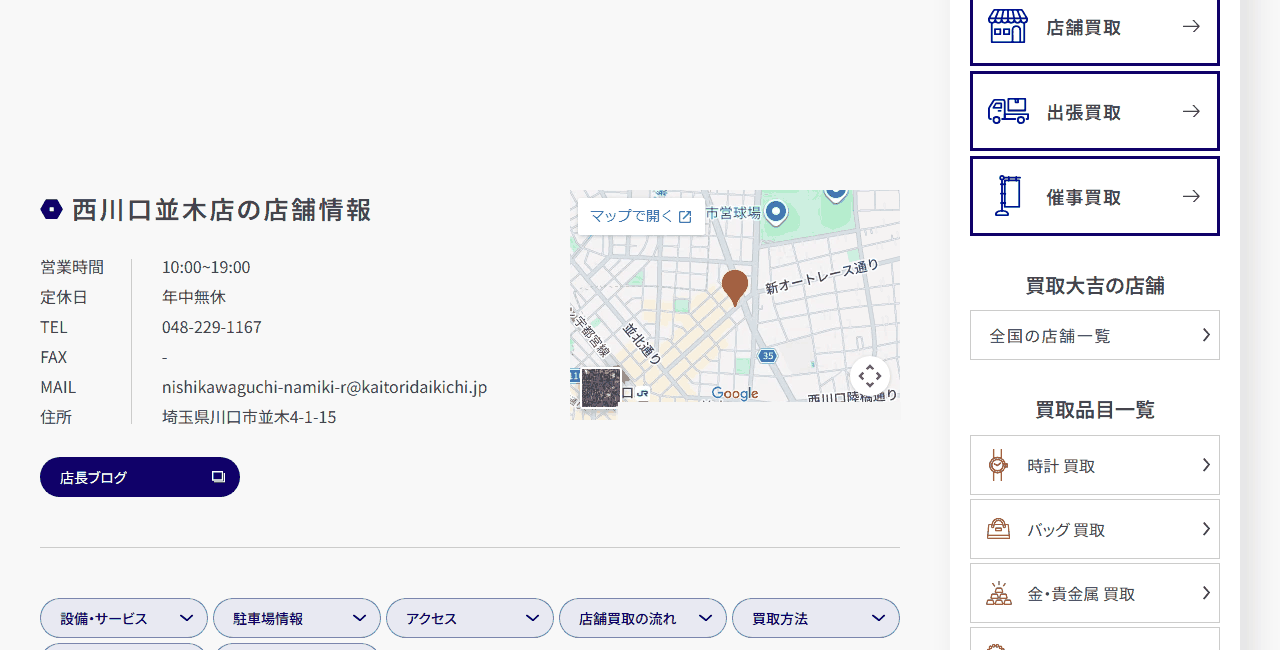
Task: Click the banner flag icon for 催事買取
Action: tap(1007, 196)
